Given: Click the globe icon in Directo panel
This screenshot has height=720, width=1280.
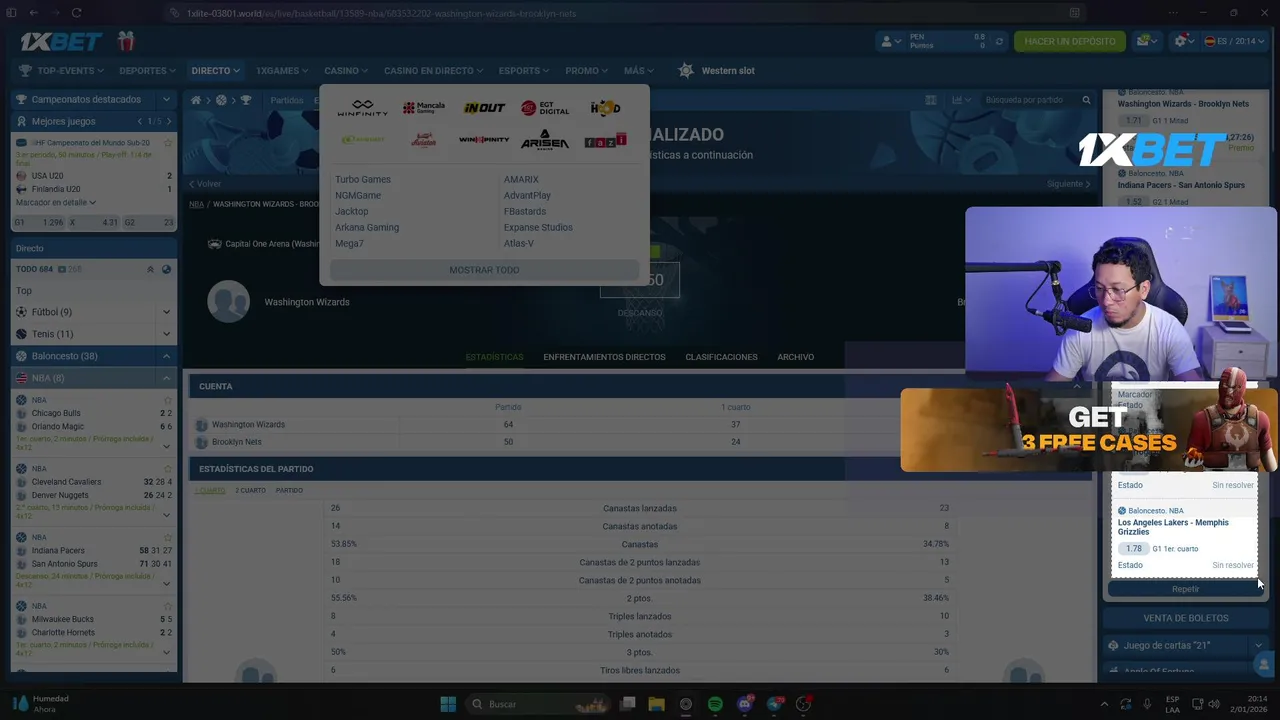Looking at the screenshot, I should click(166, 269).
